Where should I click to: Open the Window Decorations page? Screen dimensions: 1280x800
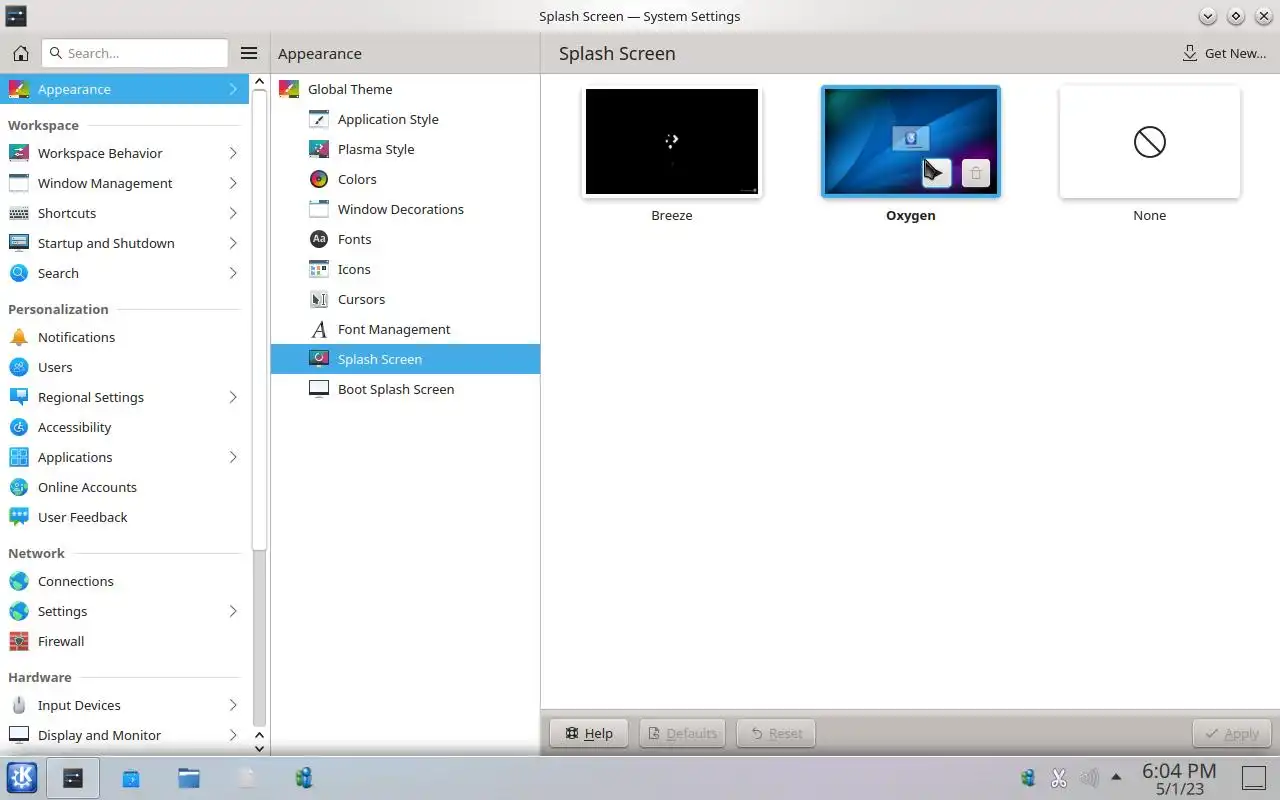[x=405, y=209]
